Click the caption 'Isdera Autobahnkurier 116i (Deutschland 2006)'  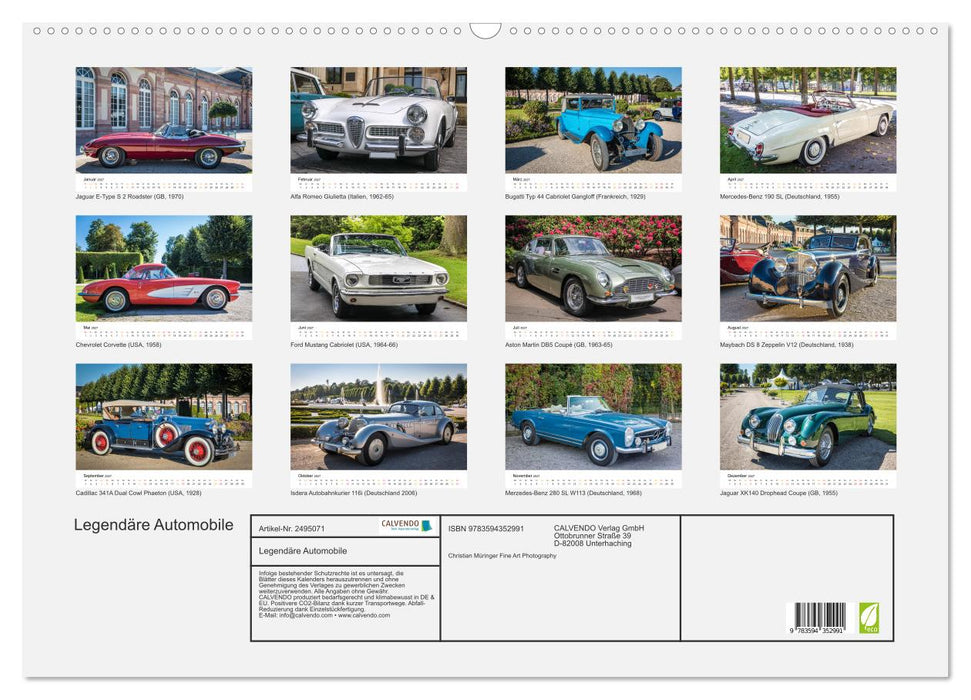(x=354, y=493)
